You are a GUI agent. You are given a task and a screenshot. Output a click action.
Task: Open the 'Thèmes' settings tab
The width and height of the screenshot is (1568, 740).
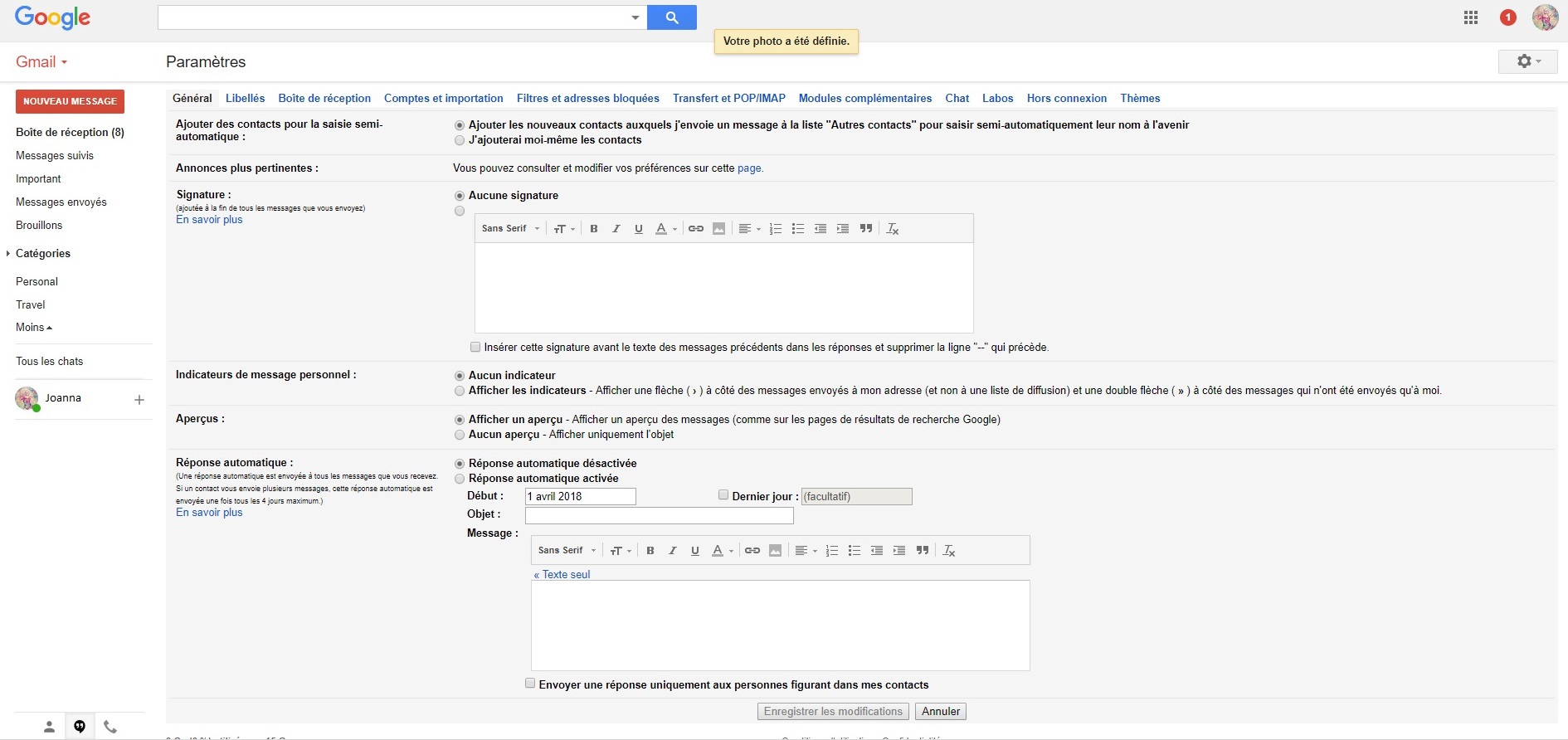point(1140,98)
